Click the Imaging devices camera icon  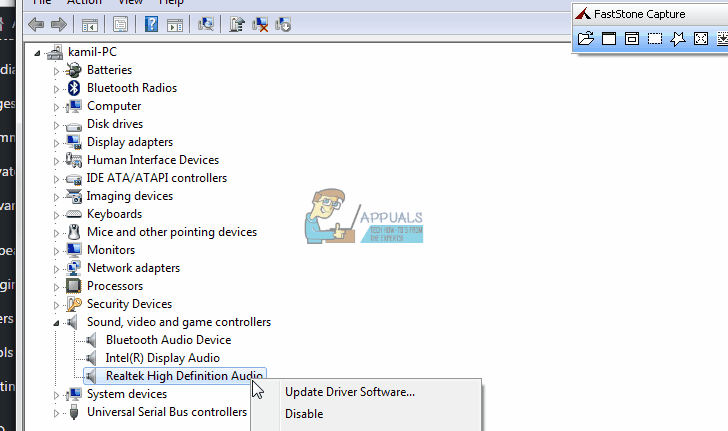(x=74, y=196)
